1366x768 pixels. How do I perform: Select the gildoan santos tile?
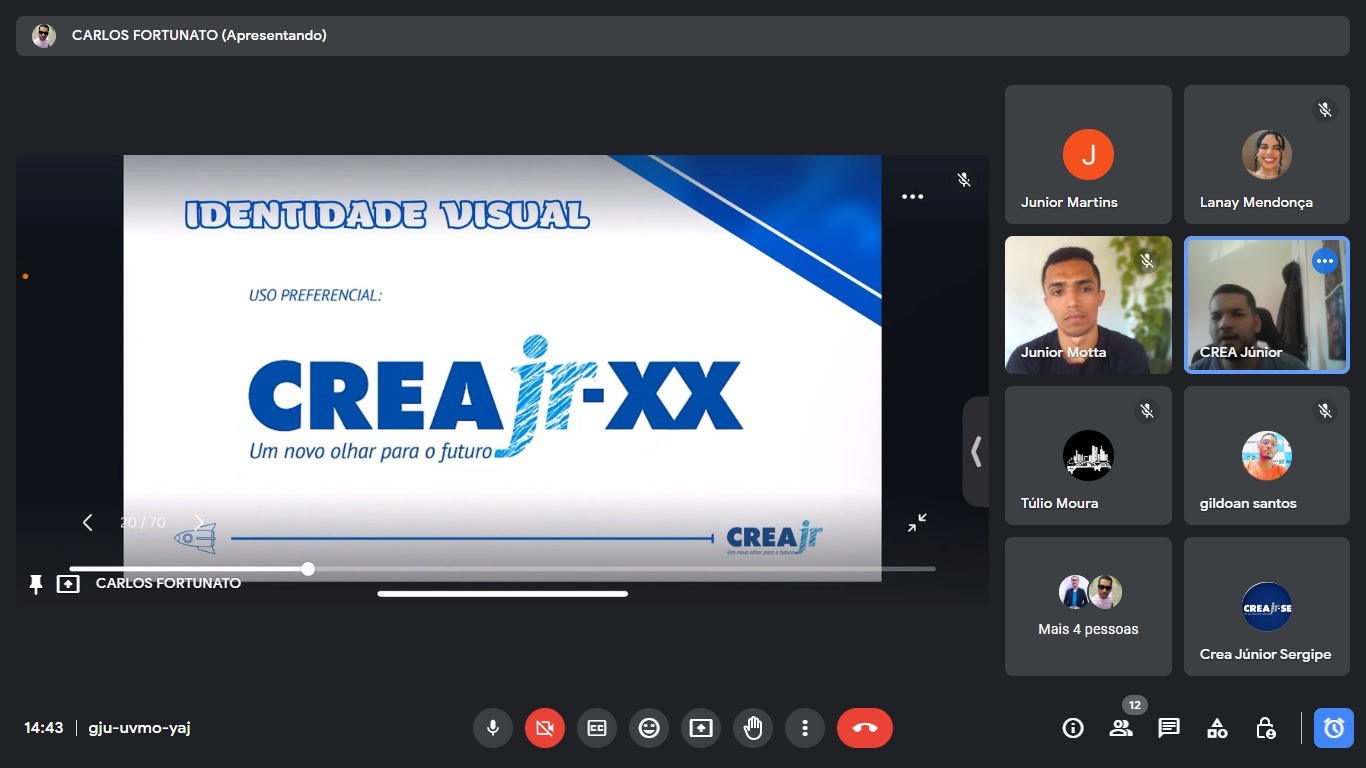pyautogui.click(x=1267, y=456)
